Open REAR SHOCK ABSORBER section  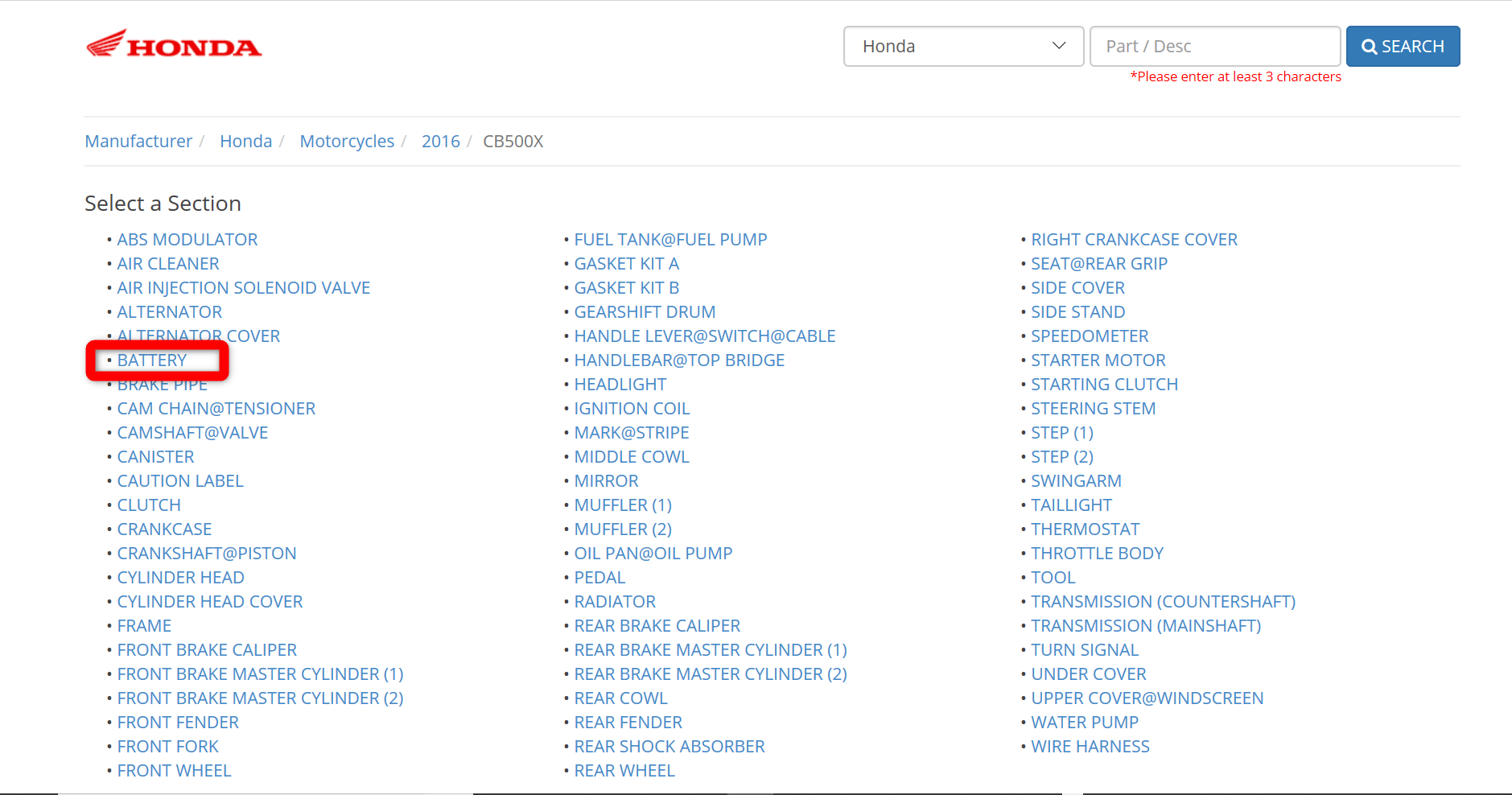(669, 747)
